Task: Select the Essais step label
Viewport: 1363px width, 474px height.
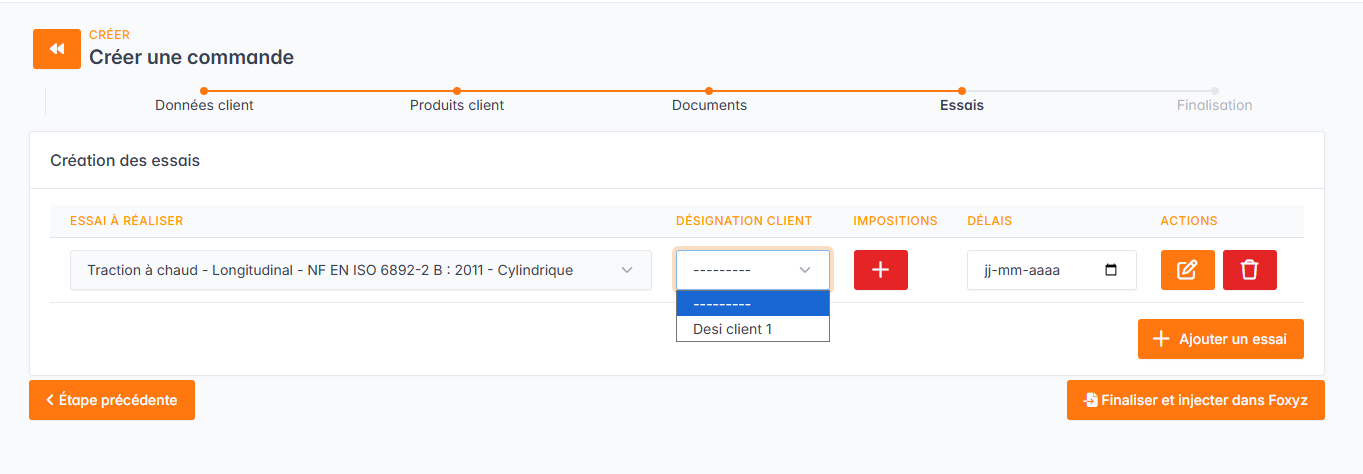Action: [961, 105]
